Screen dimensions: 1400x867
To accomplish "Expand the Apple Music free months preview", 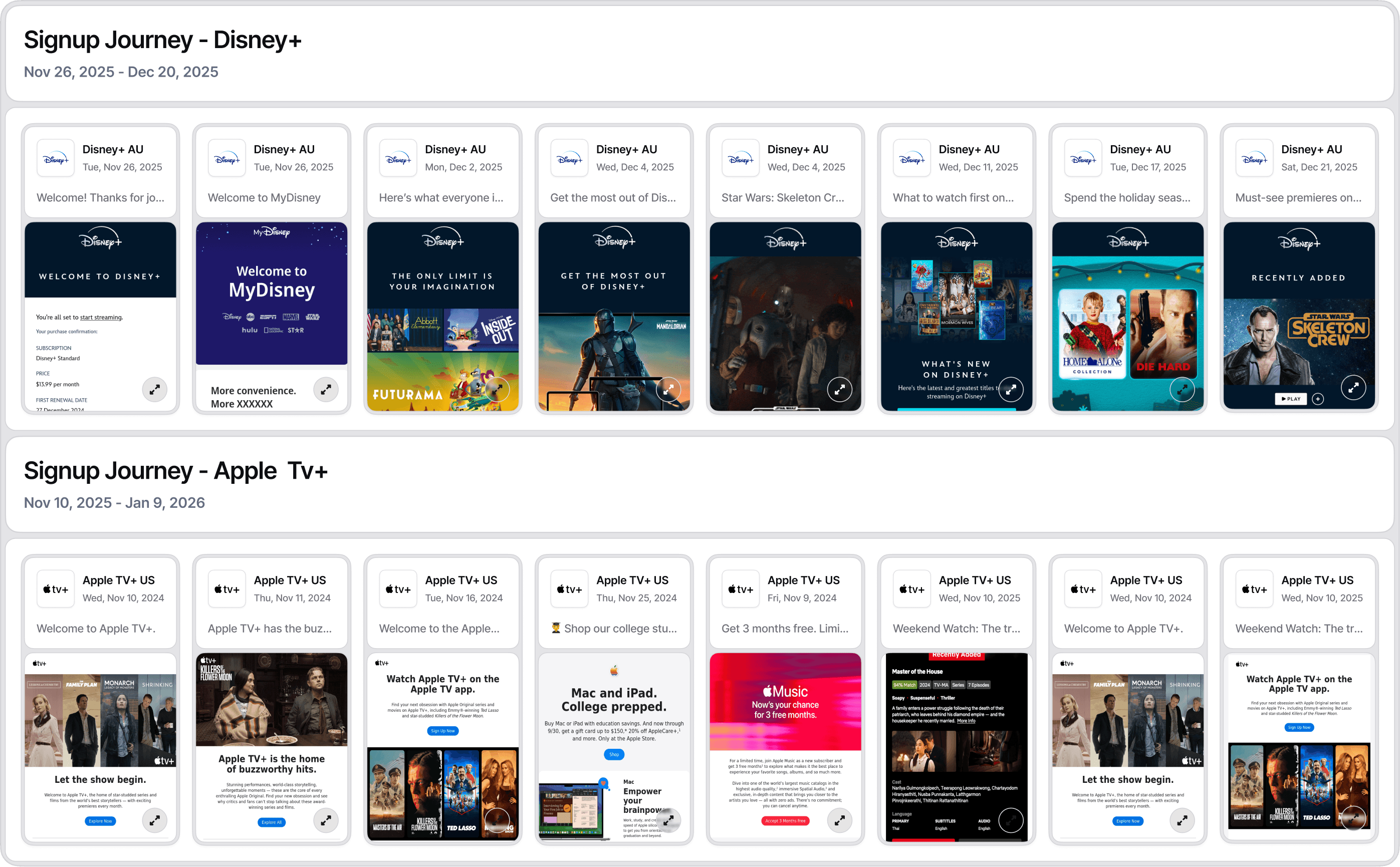I will (x=840, y=820).
